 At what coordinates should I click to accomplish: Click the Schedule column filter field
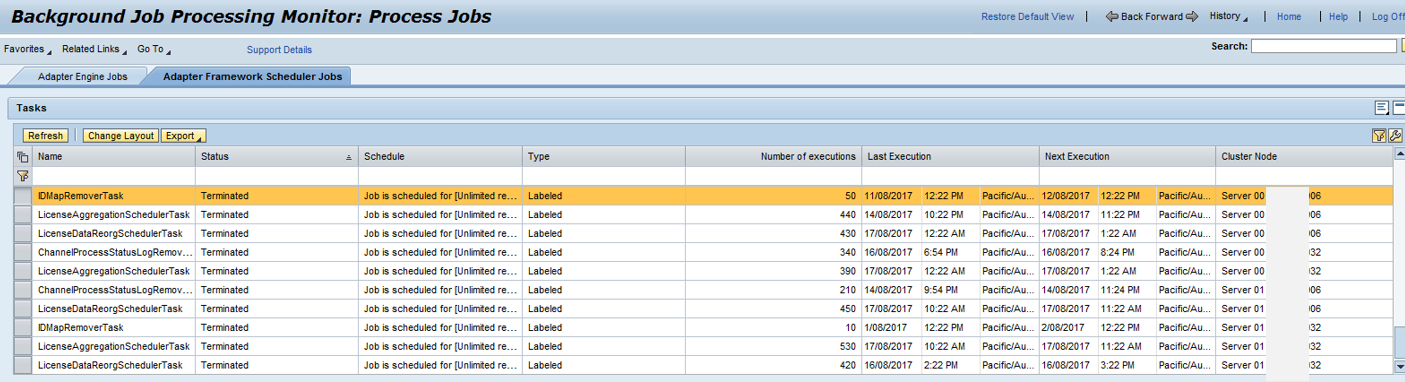pos(440,176)
